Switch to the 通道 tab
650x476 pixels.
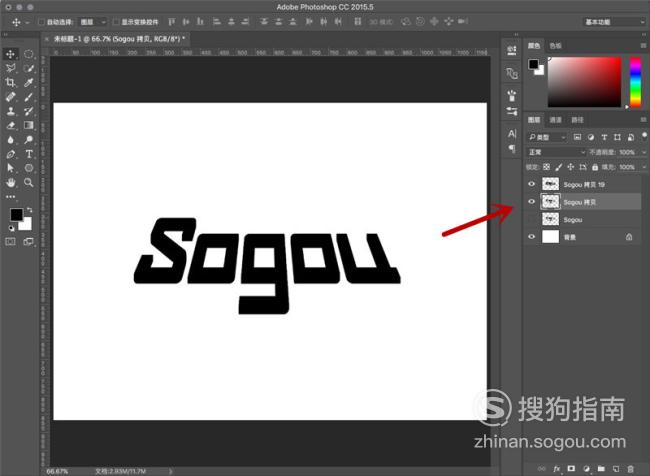555,120
